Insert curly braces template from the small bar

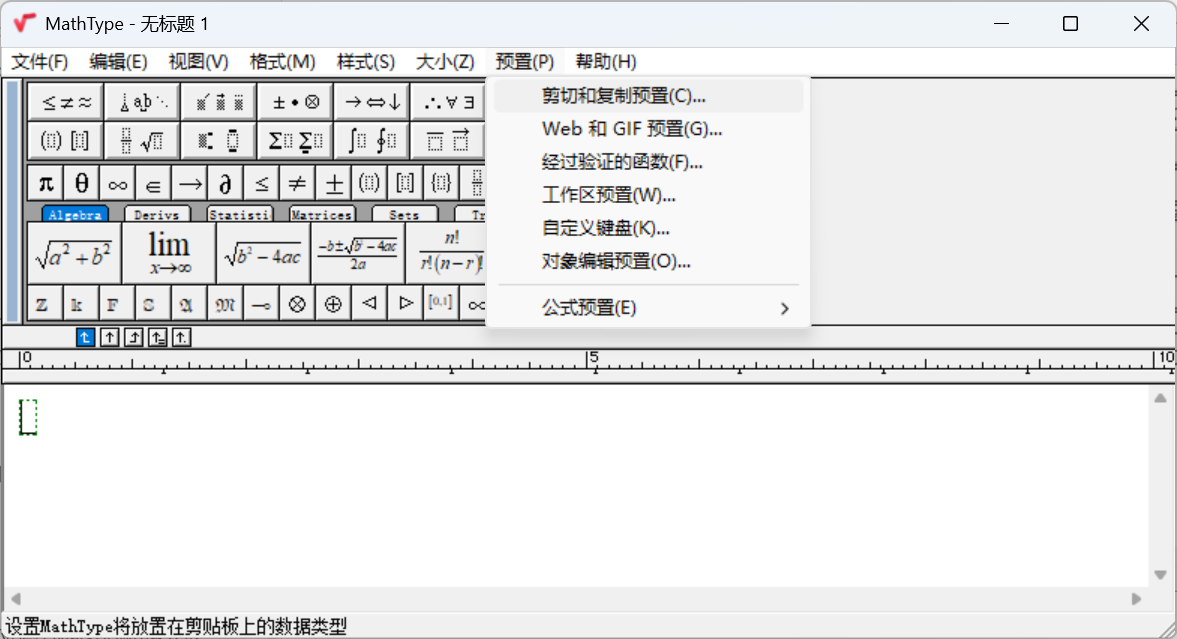click(441, 183)
